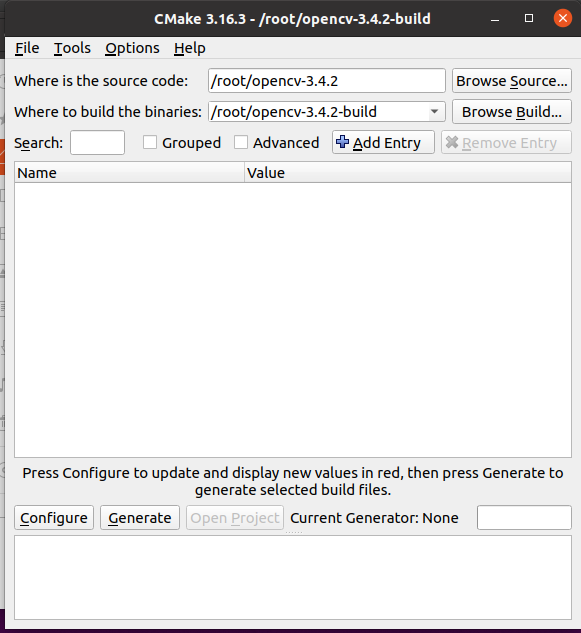Click the Generate button
Screen dimensions: 581x633
coord(140,518)
